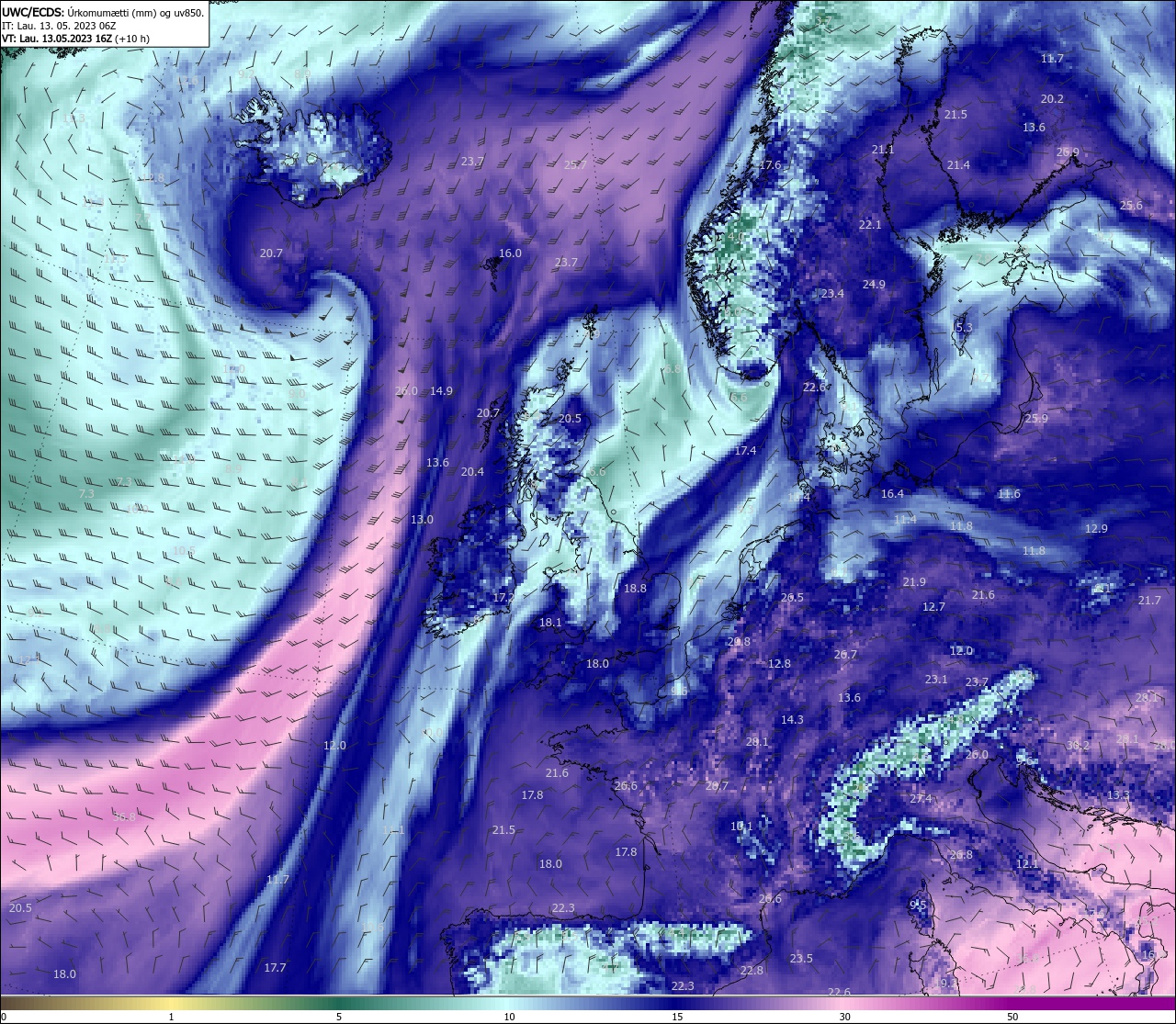1176x1024 pixels.
Task: Click the 21.7 value label
Action: [x=1149, y=601]
